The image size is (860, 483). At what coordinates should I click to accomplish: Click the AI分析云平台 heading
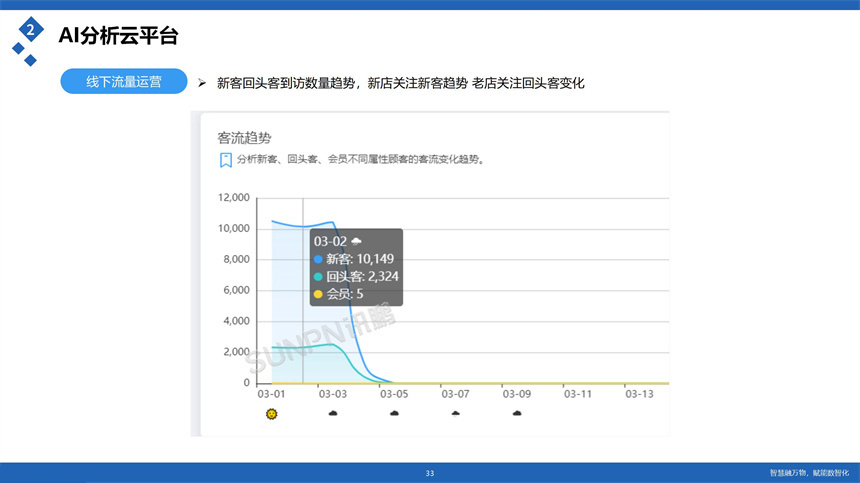coord(118,36)
